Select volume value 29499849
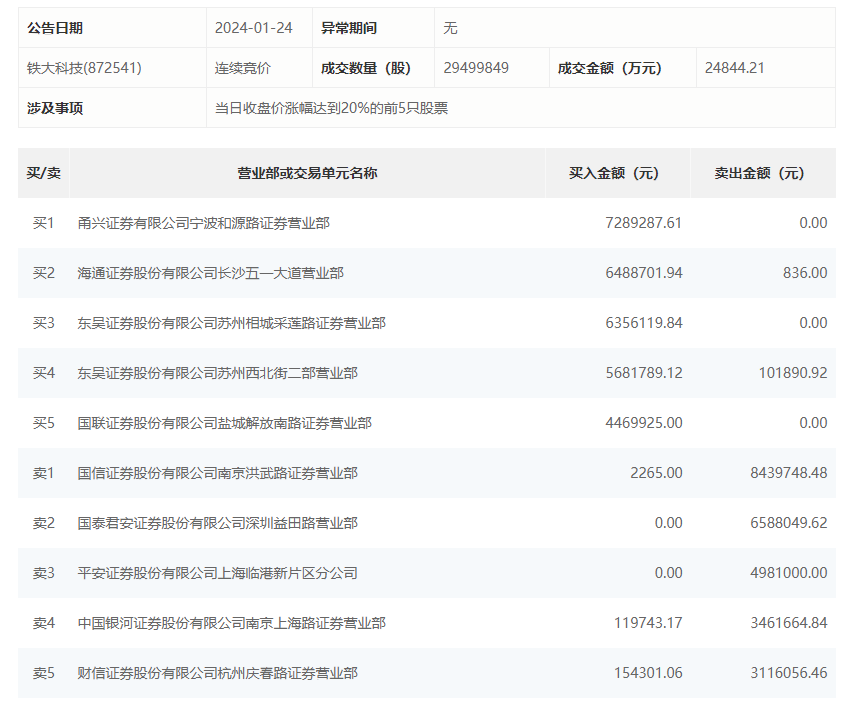Viewport: 852px width, 715px height. pos(476,68)
